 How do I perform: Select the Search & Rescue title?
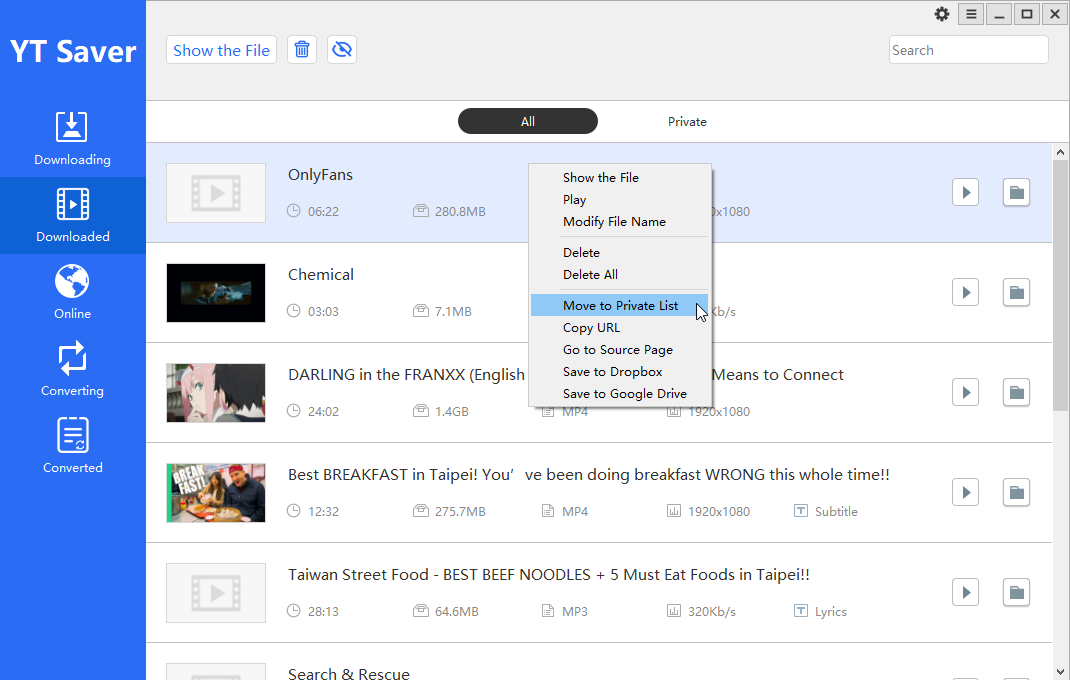coord(349,673)
